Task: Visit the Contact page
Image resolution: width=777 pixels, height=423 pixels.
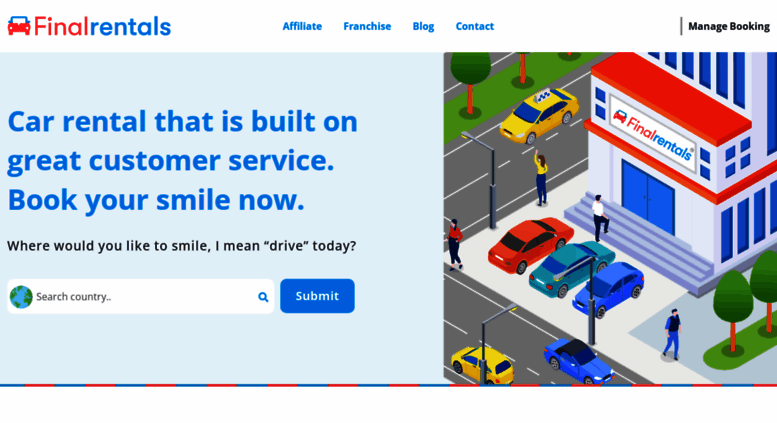Action: (x=475, y=26)
